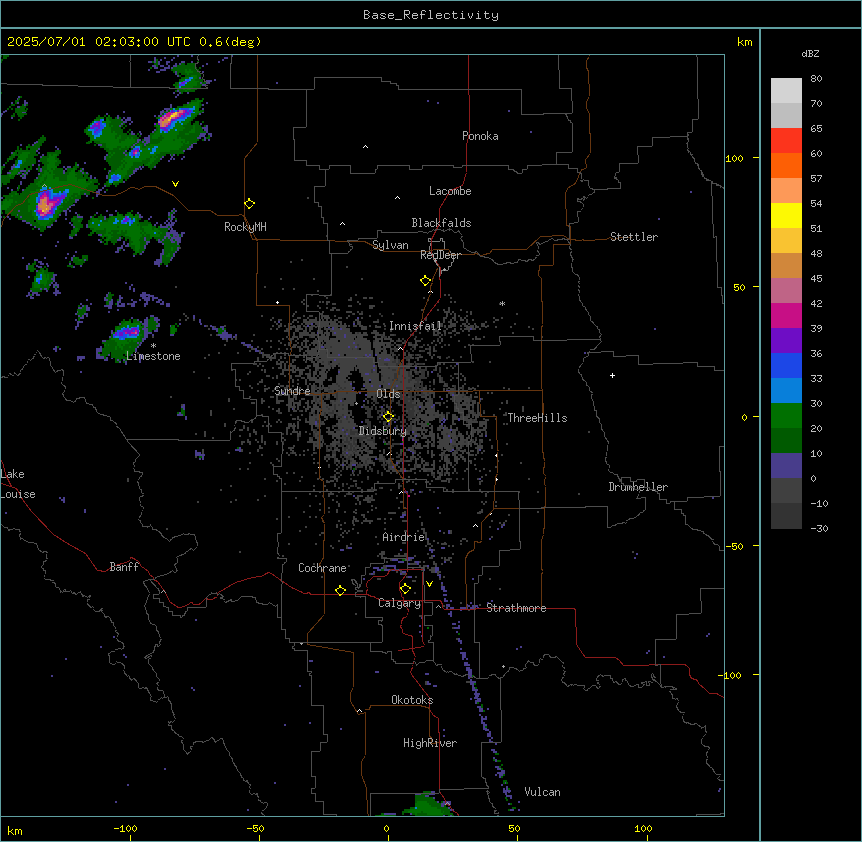Click the Blackfalds label on the map
This screenshot has width=862, height=842.
(441, 223)
